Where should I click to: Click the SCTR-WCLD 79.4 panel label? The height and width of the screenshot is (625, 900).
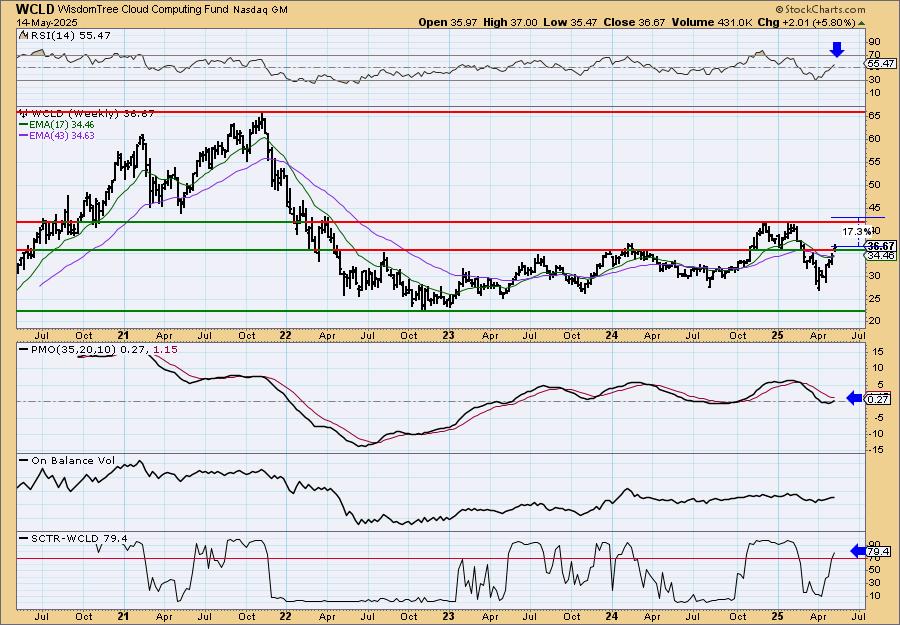pyautogui.click(x=80, y=538)
